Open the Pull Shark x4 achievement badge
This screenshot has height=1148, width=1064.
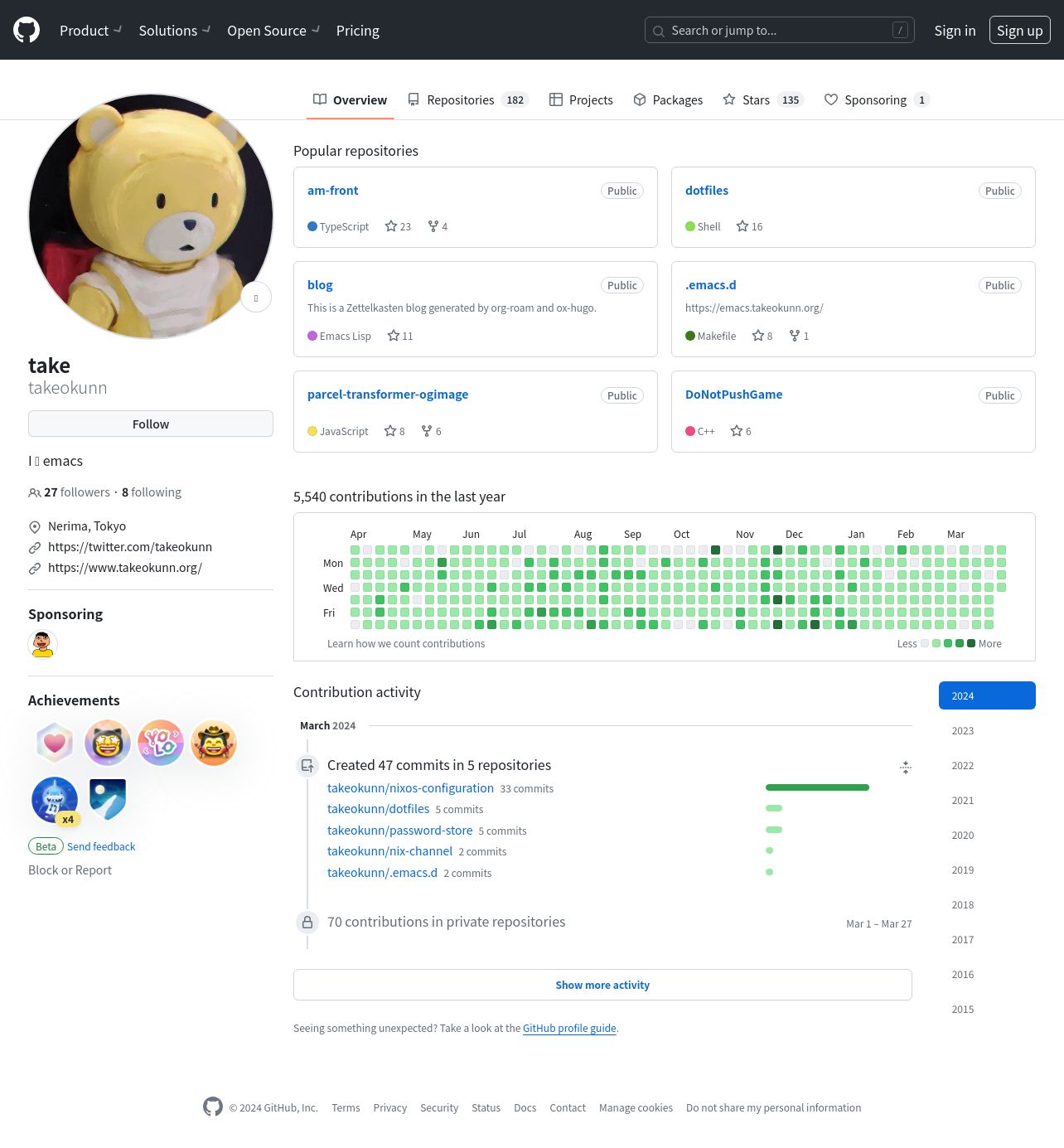(x=55, y=800)
